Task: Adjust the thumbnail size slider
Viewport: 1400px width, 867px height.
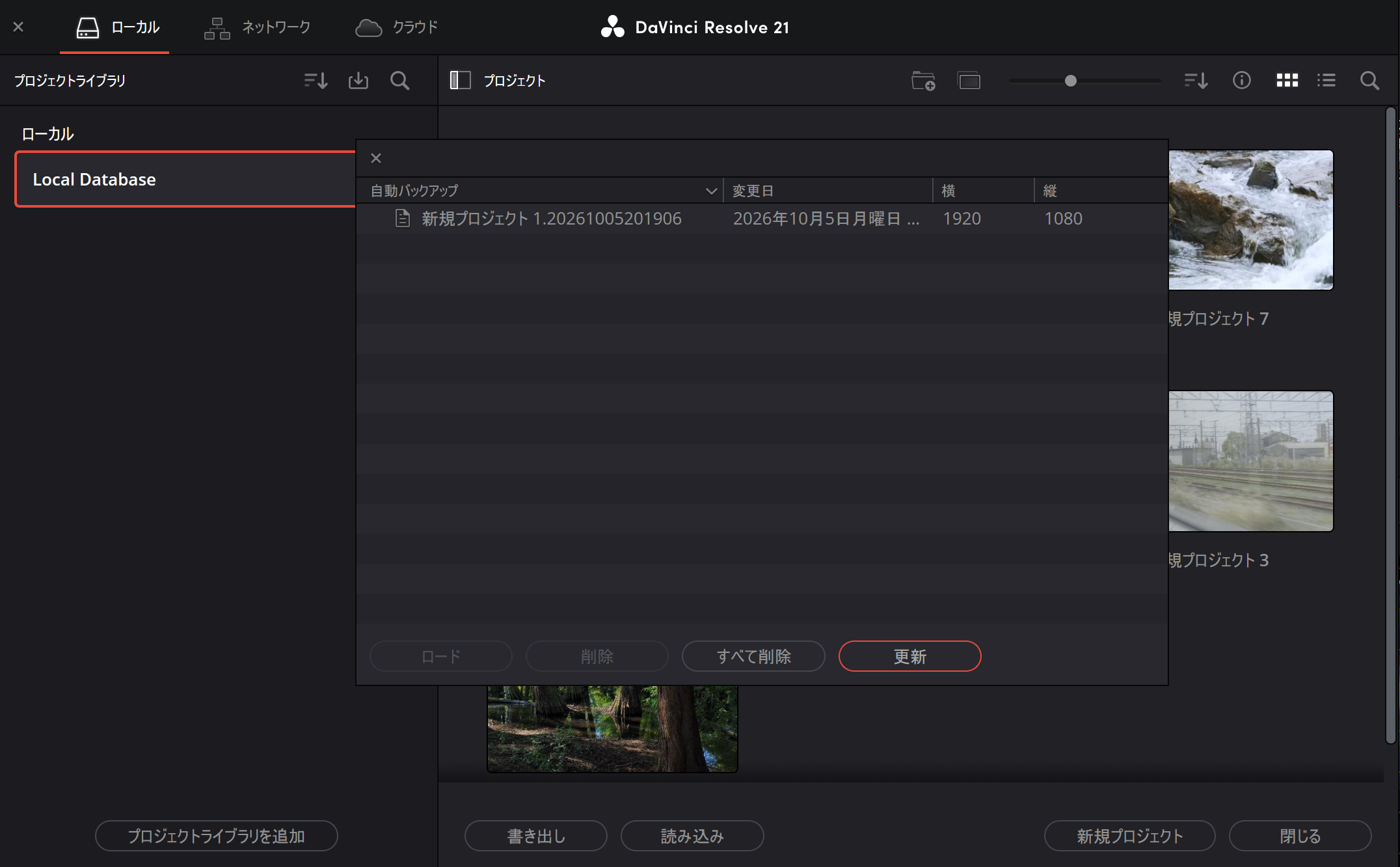Action: pyautogui.click(x=1070, y=81)
